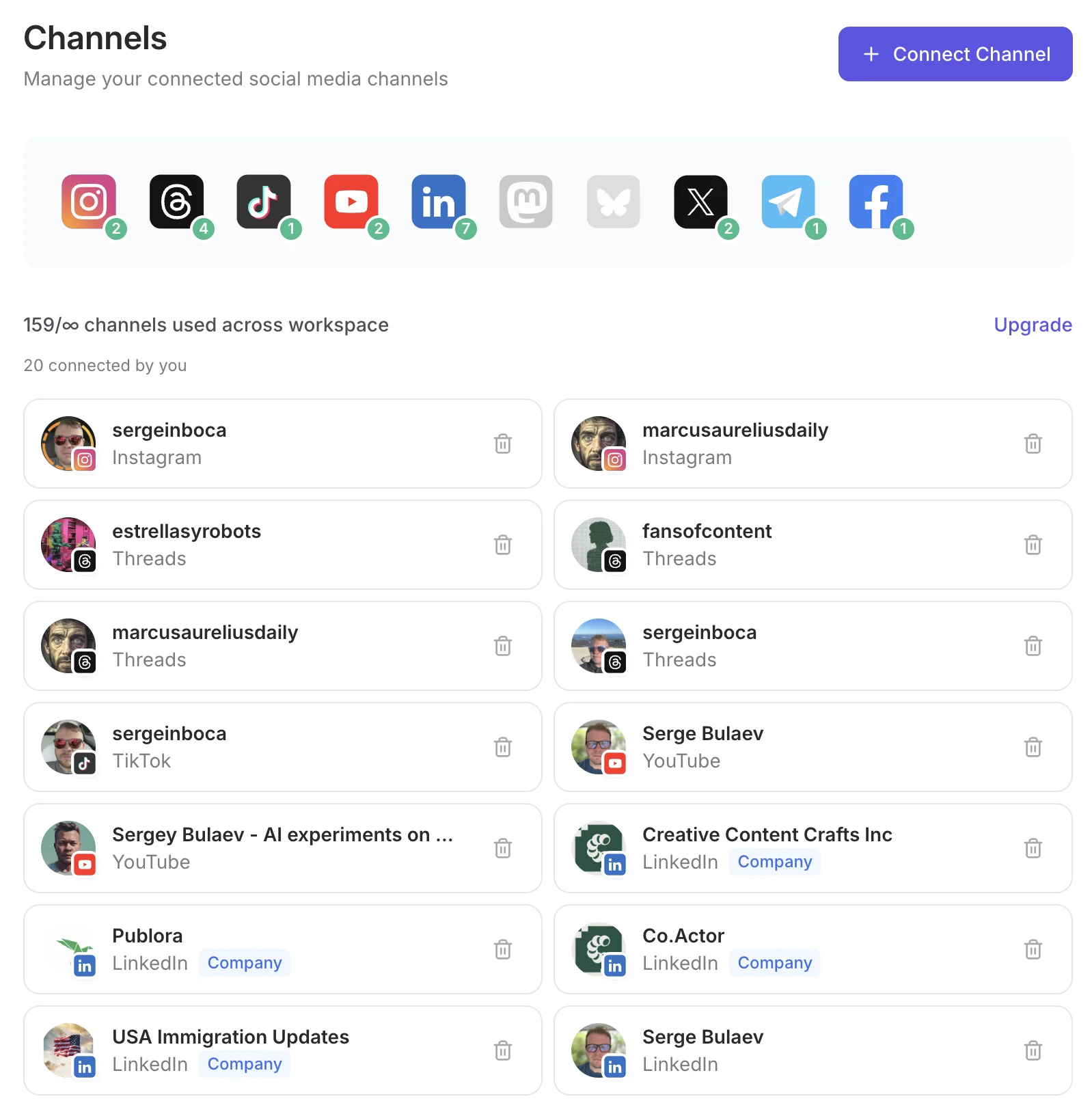1092x1101 pixels.
Task: Choose the TikTok platform icon
Action: click(x=264, y=202)
